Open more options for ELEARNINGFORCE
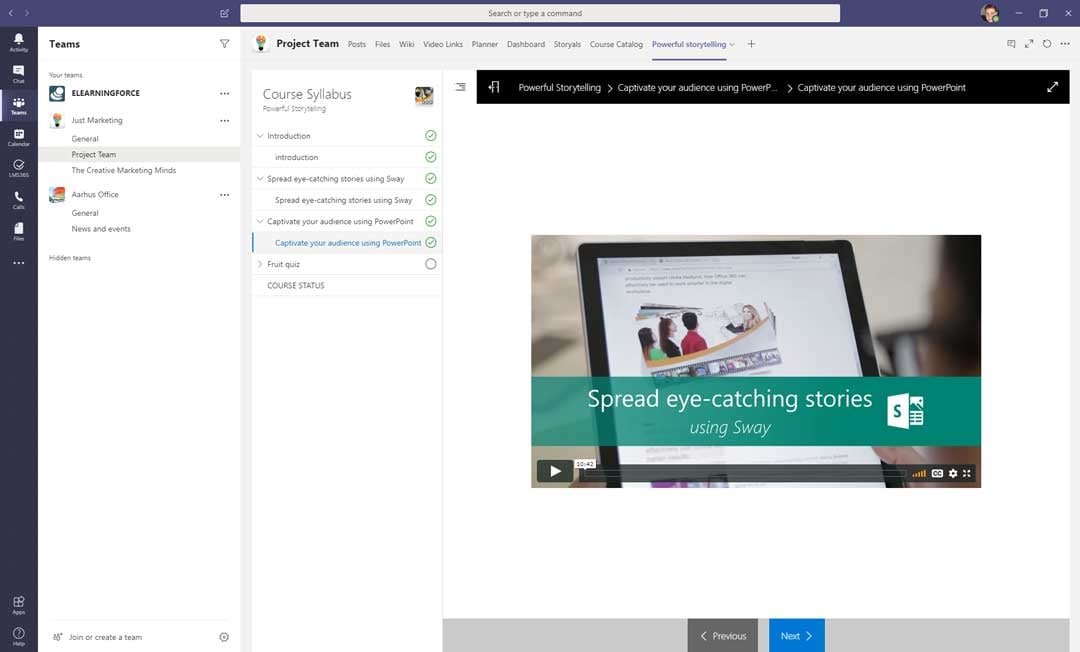The height and width of the screenshot is (652, 1080). click(x=225, y=93)
